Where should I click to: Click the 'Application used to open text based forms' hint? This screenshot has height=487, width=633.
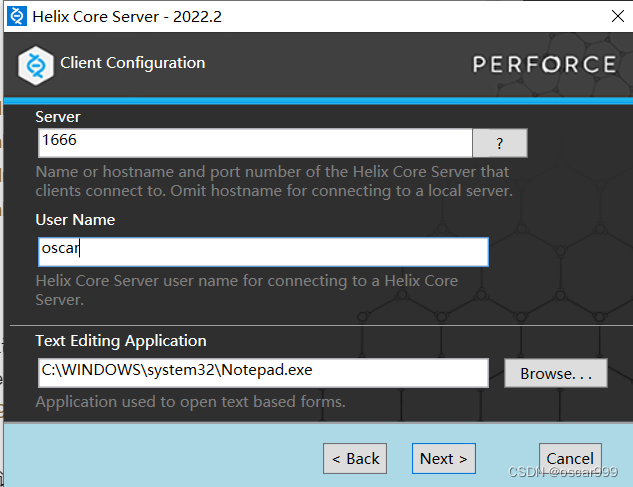click(x=191, y=402)
